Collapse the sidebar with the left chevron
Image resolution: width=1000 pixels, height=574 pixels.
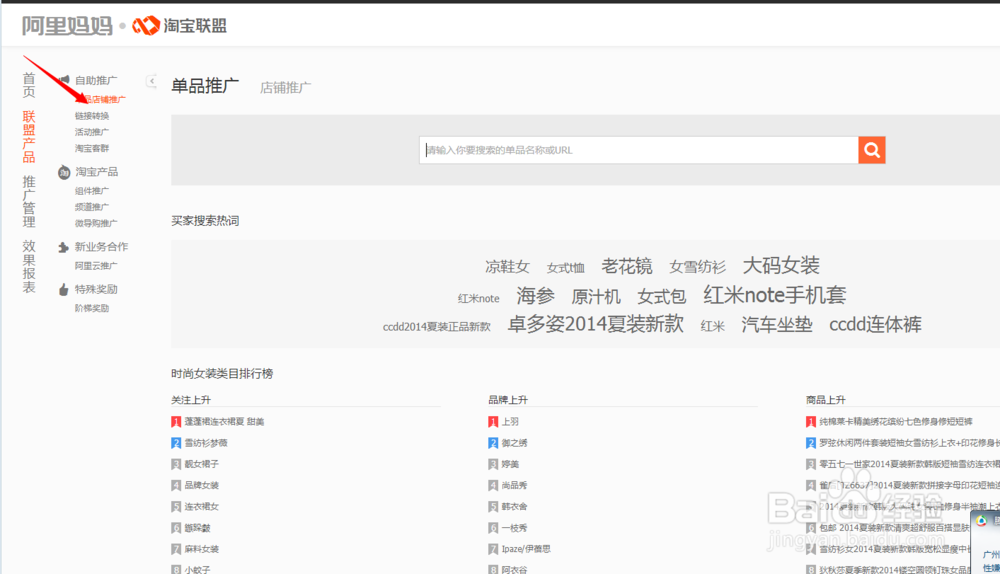[151, 81]
